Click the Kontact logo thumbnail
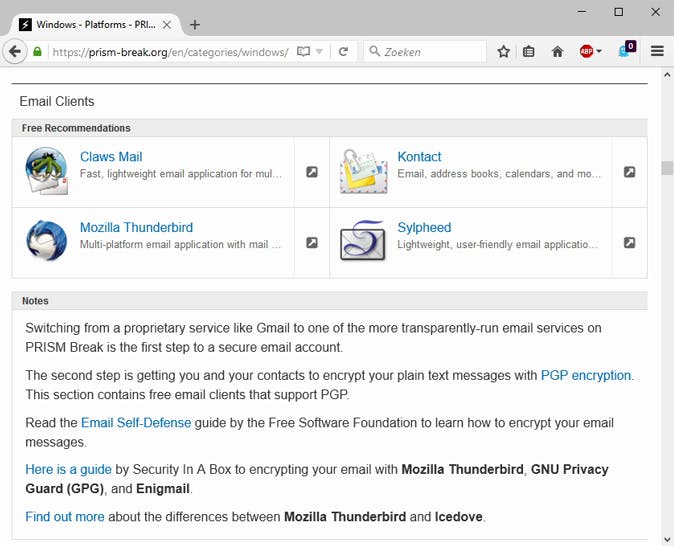The height and width of the screenshot is (546, 674). coord(364,172)
